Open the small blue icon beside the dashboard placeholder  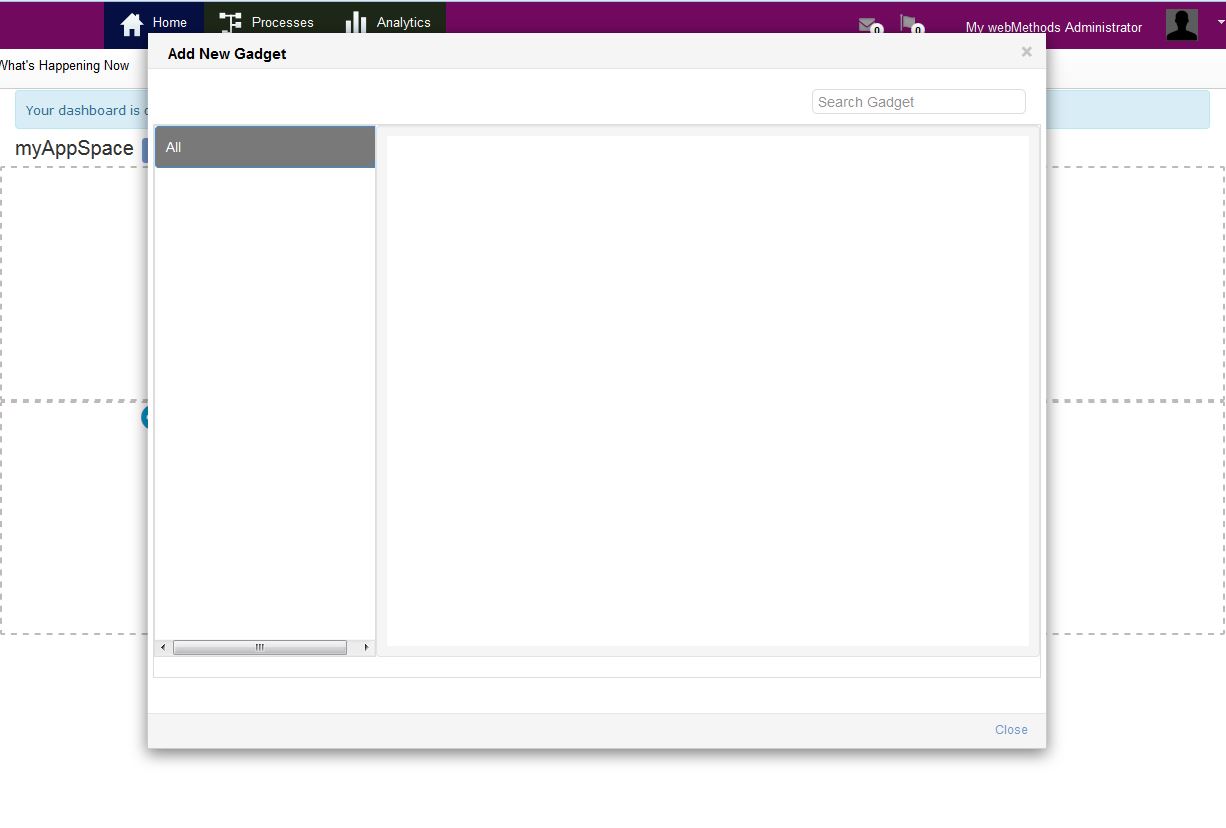[146, 417]
